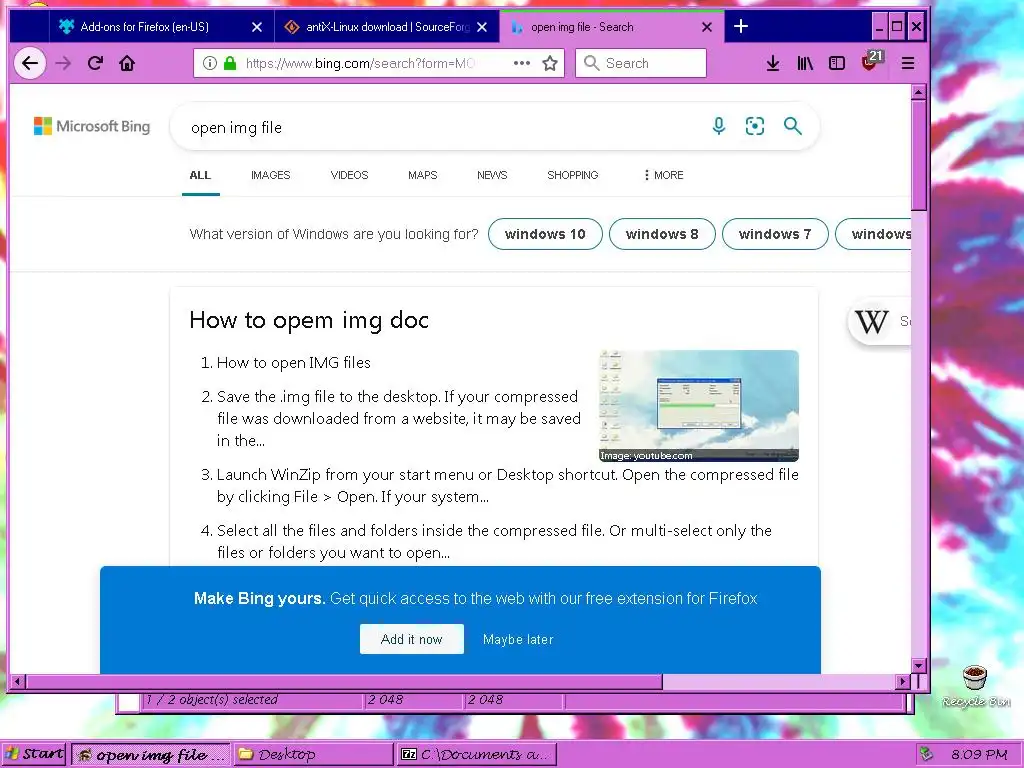Click the vertical scrollbar down arrow

(919, 665)
